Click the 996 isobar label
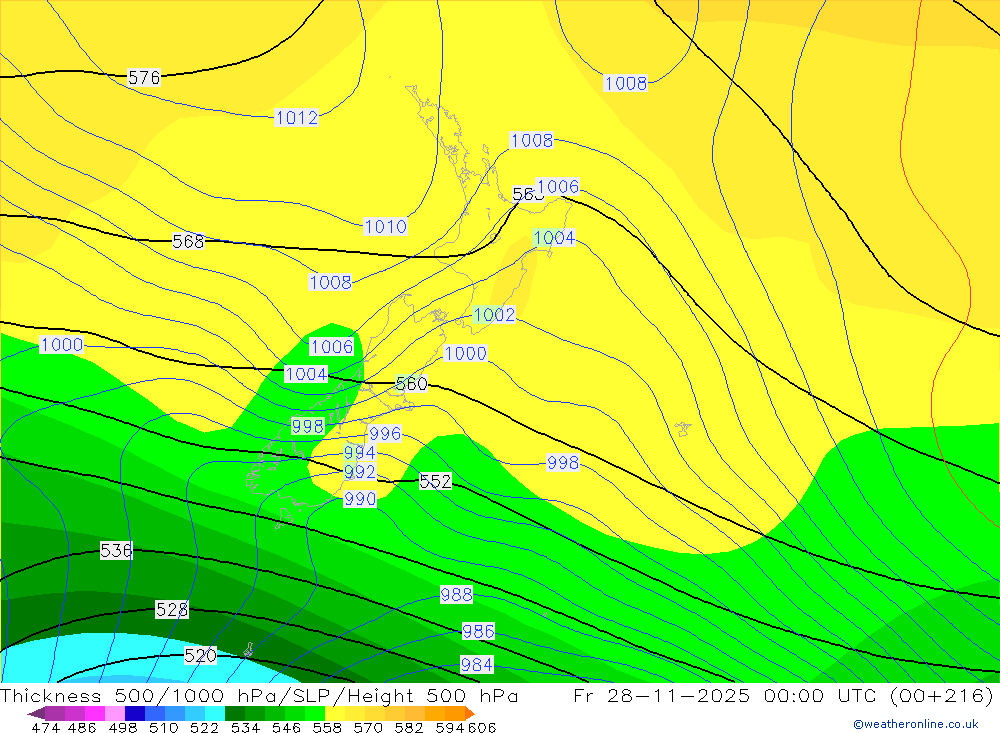Viewport: 1000px width, 733px height. point(385,434)
